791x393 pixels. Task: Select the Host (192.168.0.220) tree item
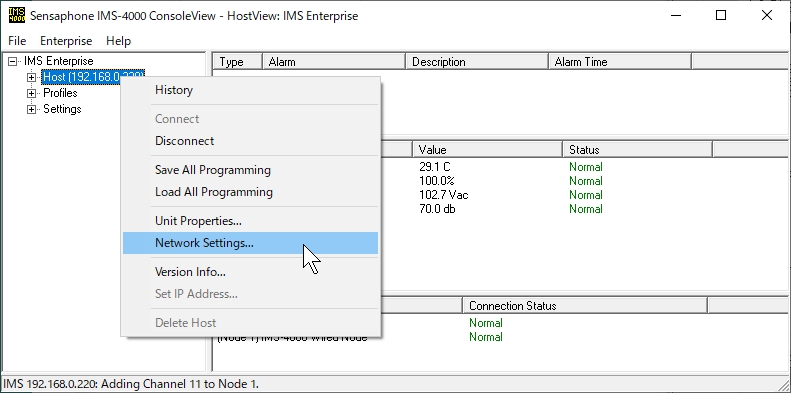93,77
